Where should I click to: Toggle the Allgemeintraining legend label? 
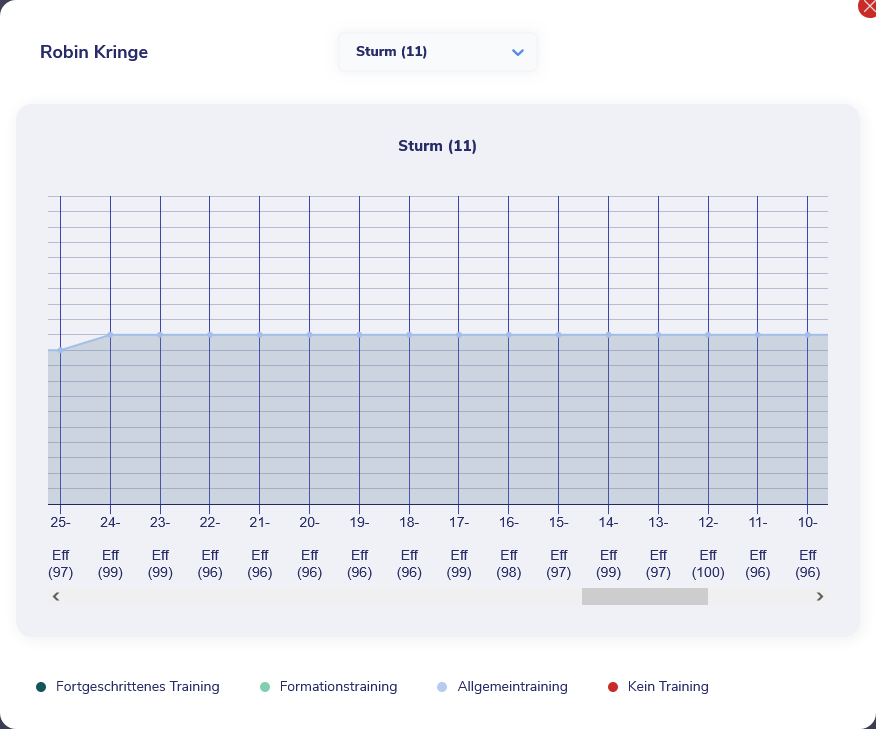pos(512,687)
